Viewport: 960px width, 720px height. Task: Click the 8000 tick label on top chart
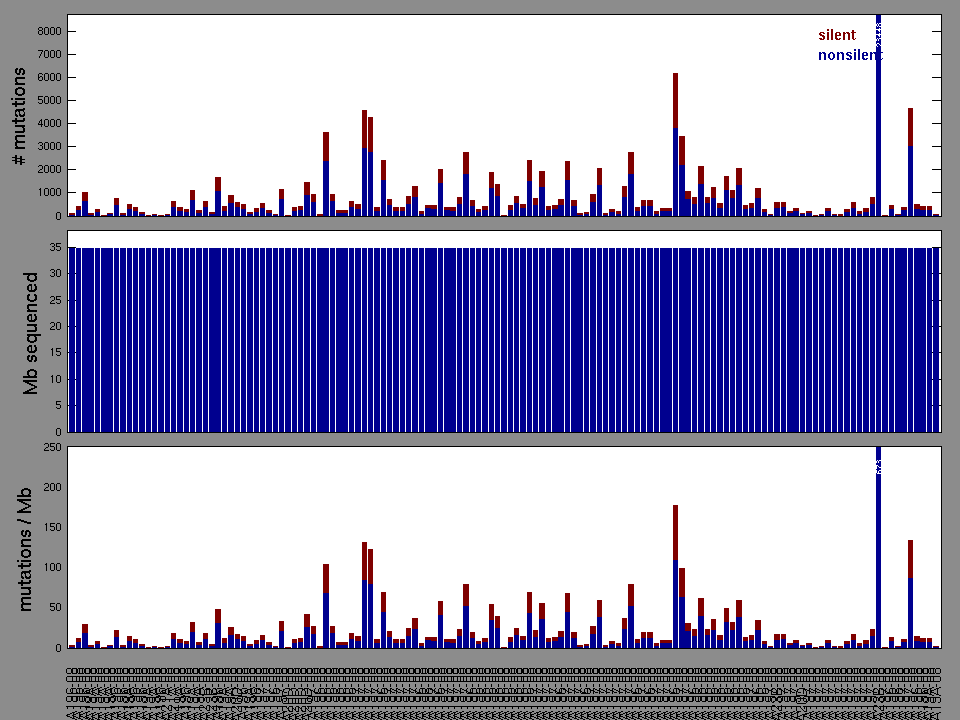49,31
